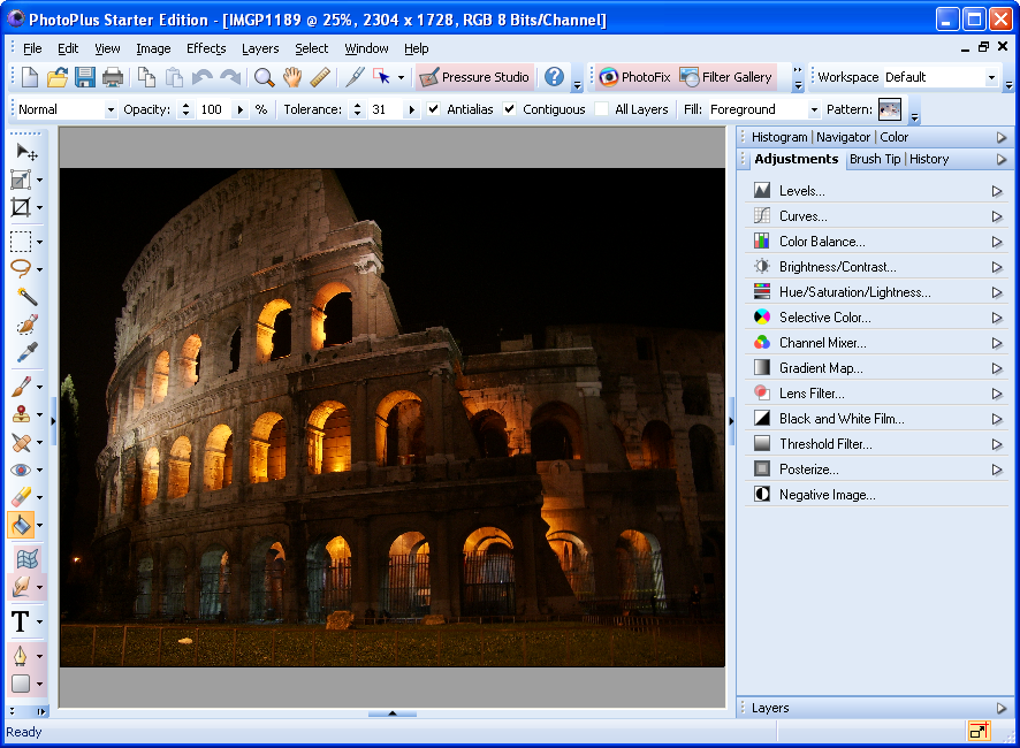
Task: Disable the Antialias checkbox
Action: [x=433, y=109]
